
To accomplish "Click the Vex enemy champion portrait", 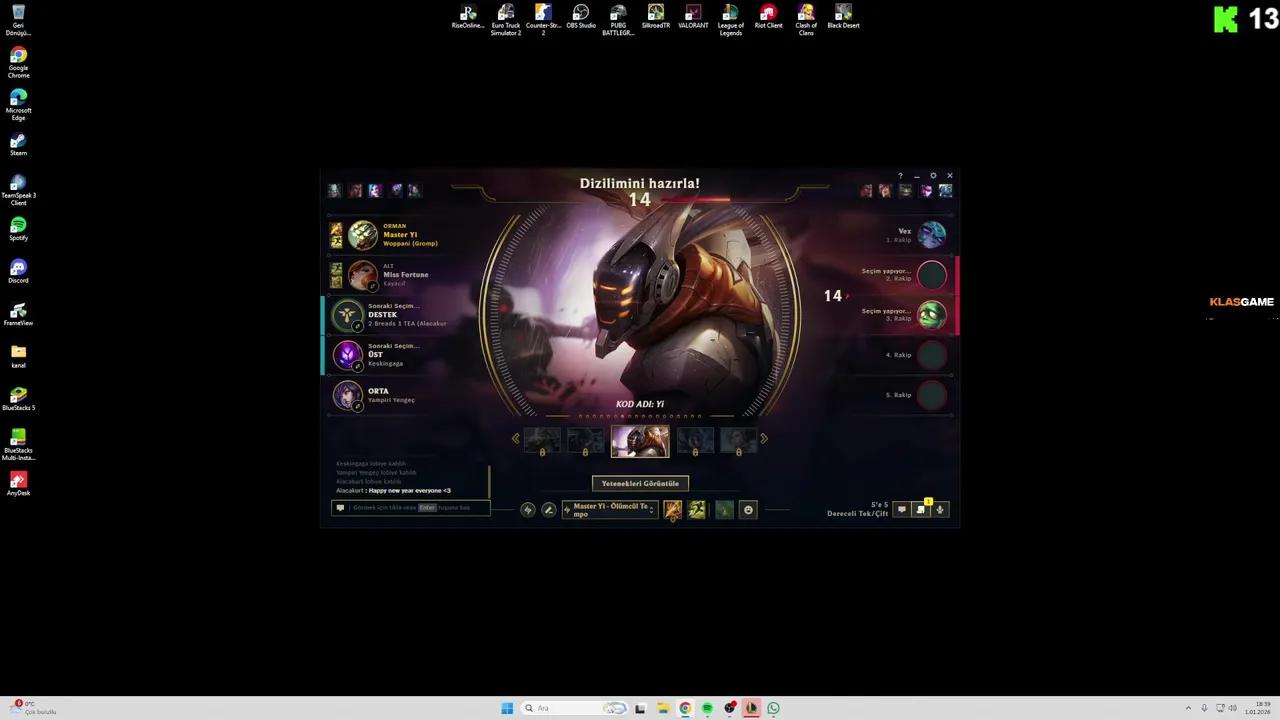I will [932, 235].
